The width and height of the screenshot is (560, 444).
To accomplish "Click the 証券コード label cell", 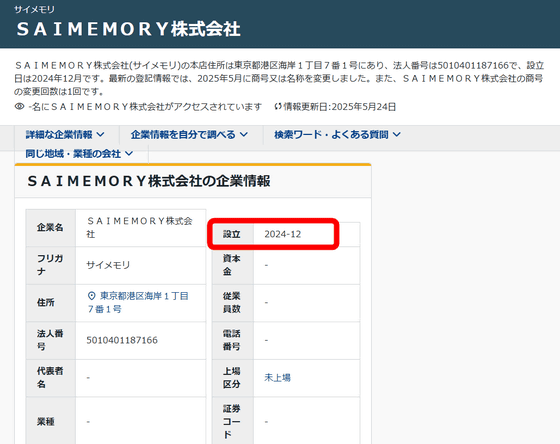I will click(x=232, y=421).
